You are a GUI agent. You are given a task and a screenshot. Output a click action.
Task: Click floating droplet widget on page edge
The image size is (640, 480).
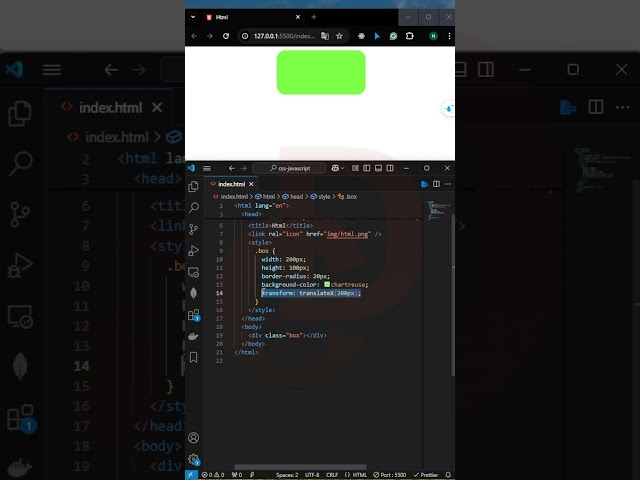tap(449, 109)
